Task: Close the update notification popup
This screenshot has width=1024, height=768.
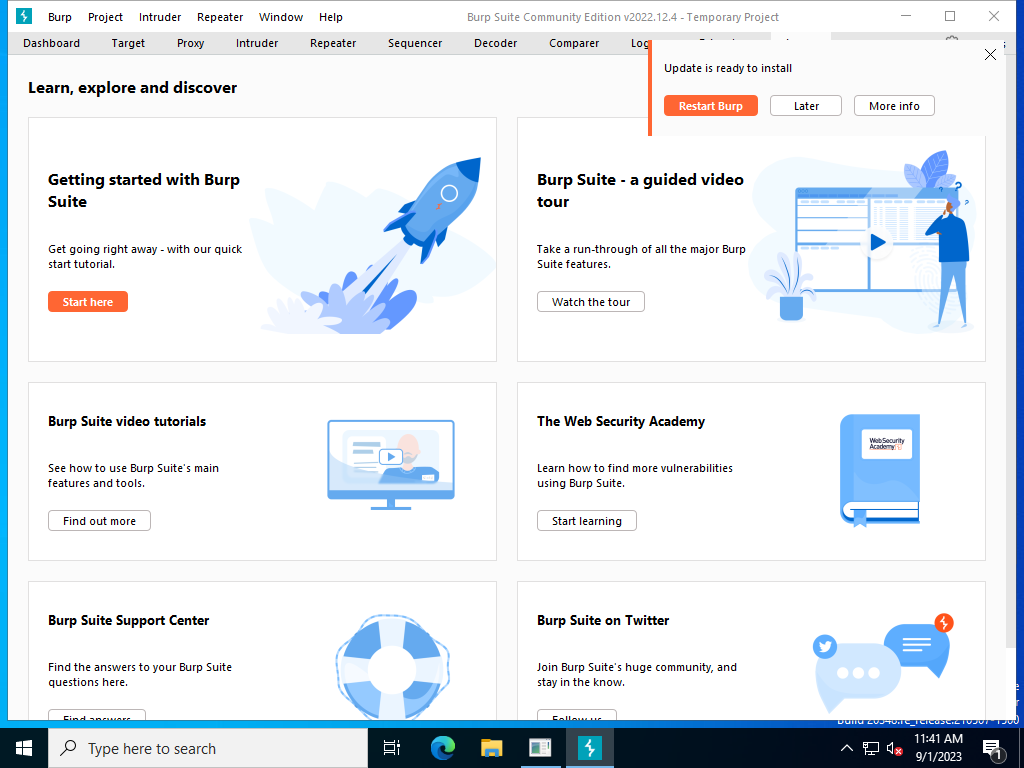Action: (x=990, y=55)
